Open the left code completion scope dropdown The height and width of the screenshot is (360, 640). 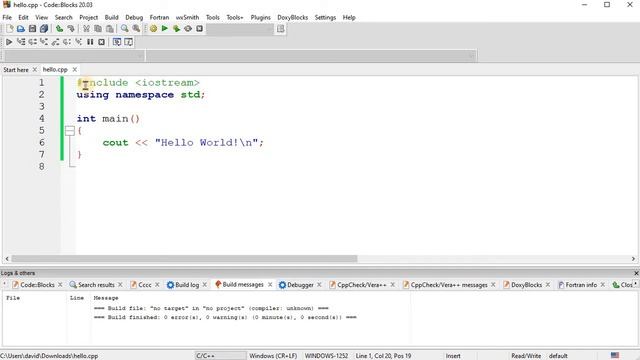click(74, 56)
